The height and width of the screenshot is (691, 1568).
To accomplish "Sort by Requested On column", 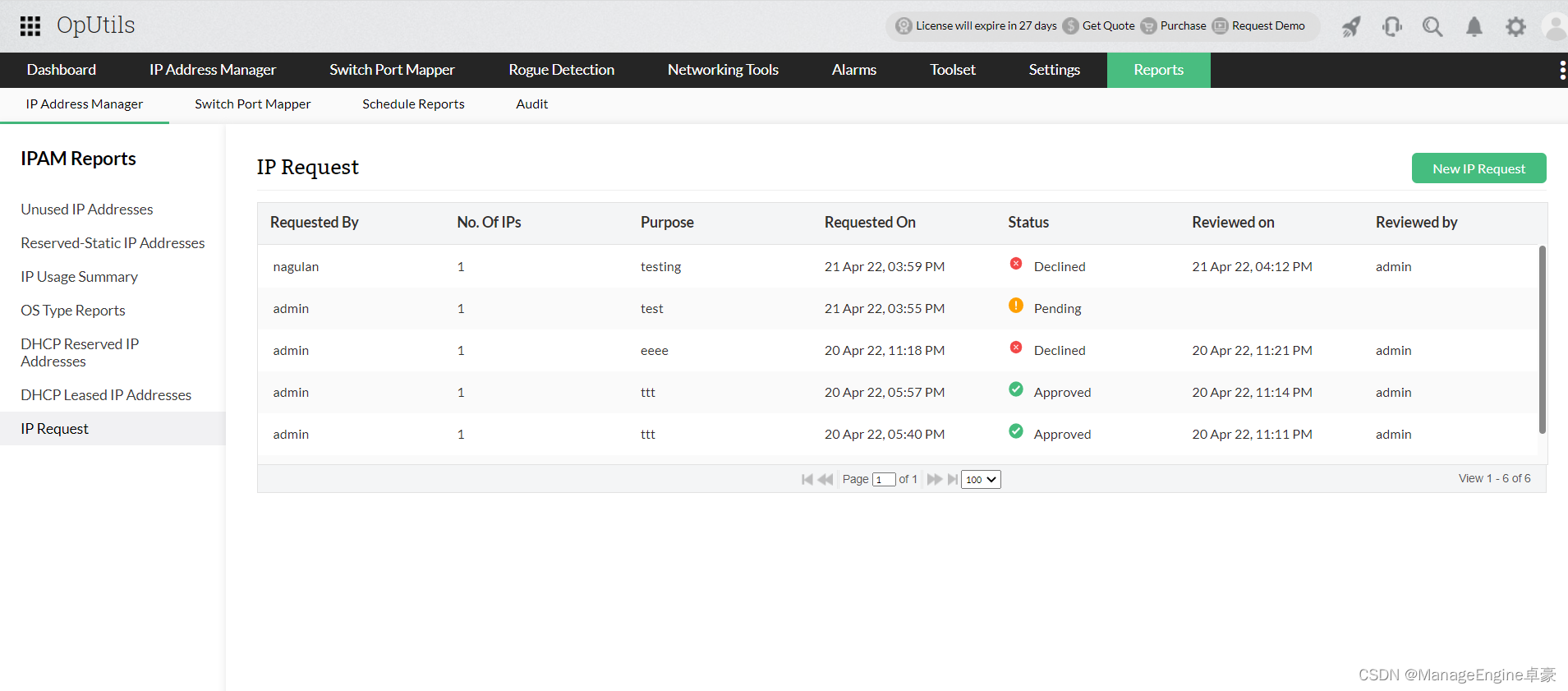I will point(870,223).
